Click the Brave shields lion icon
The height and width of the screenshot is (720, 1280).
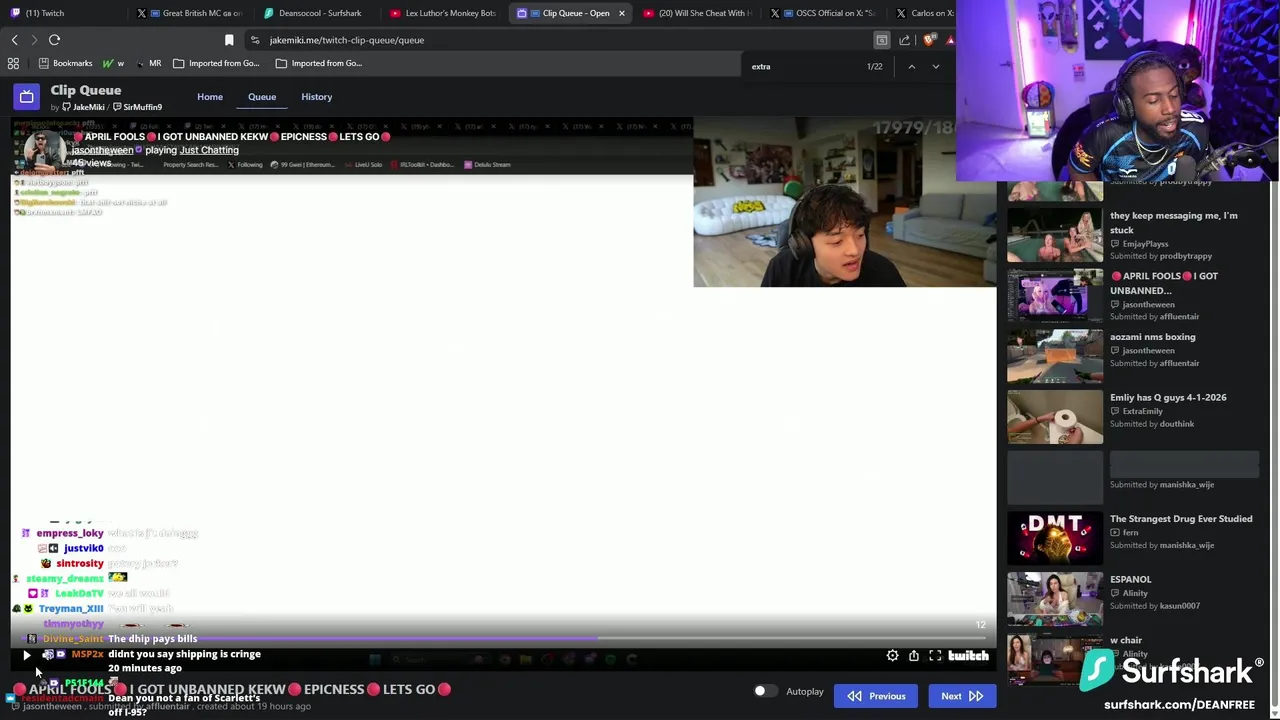[x=929, y=40]
